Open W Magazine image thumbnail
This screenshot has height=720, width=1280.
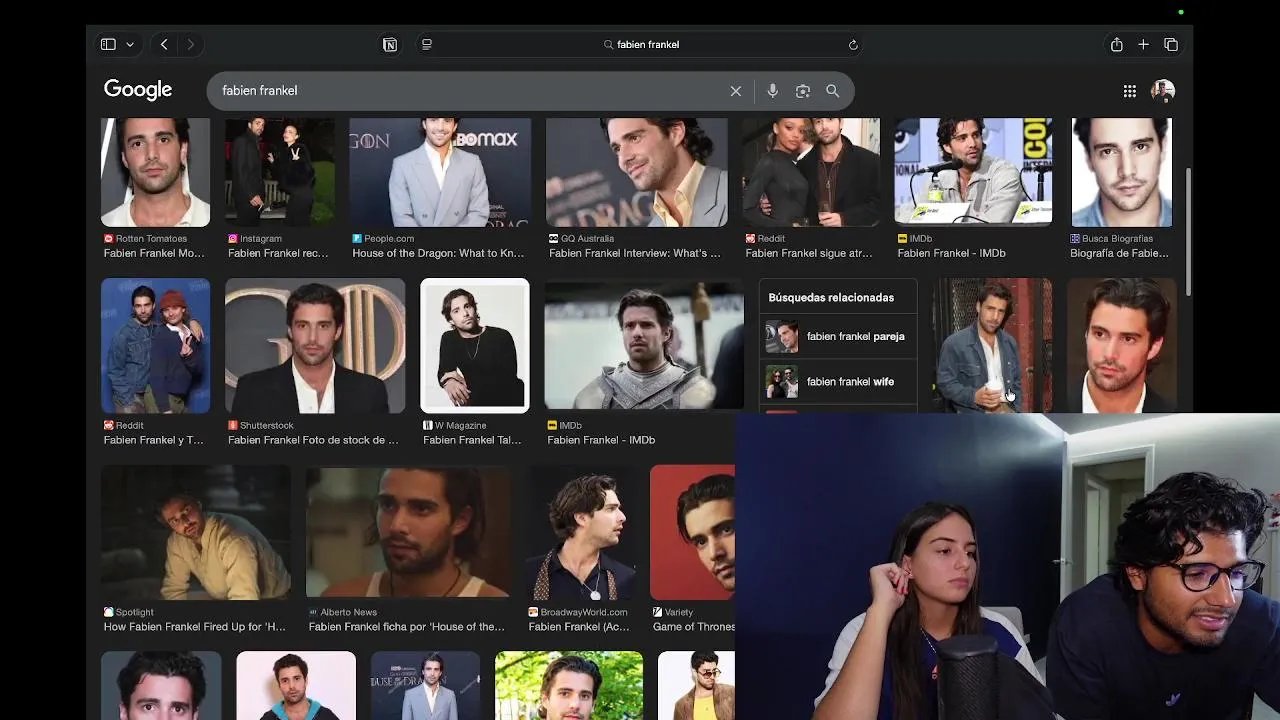click(475, 346)
